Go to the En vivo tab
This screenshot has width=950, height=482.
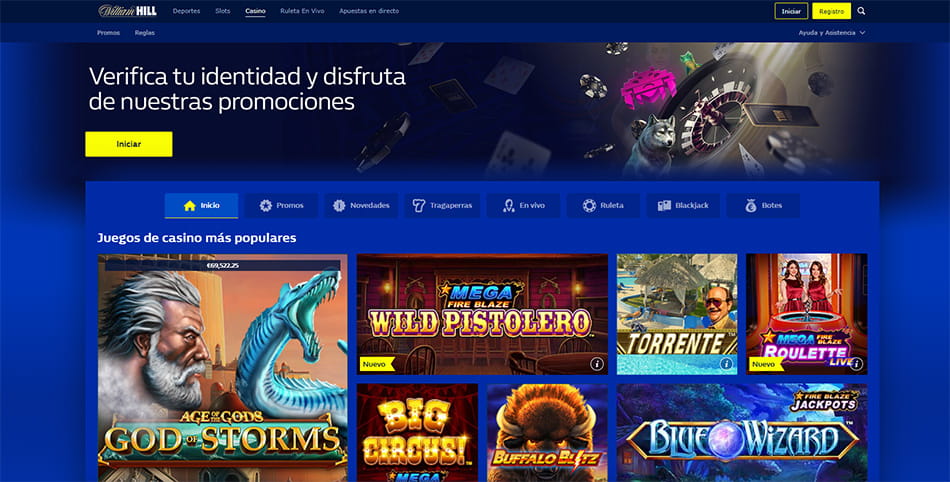[523, 206]
